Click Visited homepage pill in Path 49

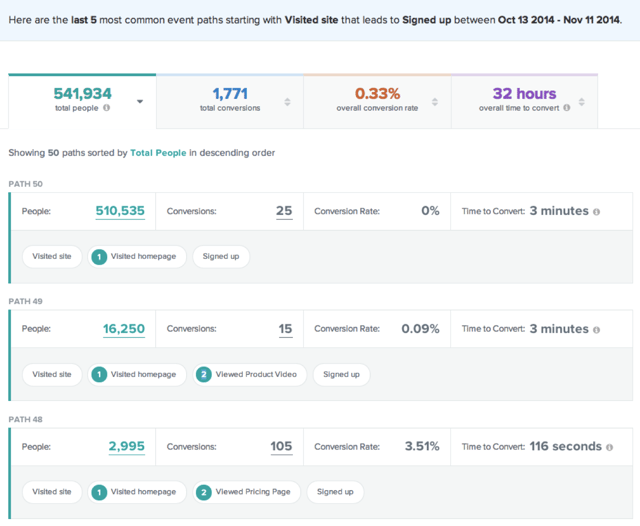pyautogui.click(x=137, y=375)
